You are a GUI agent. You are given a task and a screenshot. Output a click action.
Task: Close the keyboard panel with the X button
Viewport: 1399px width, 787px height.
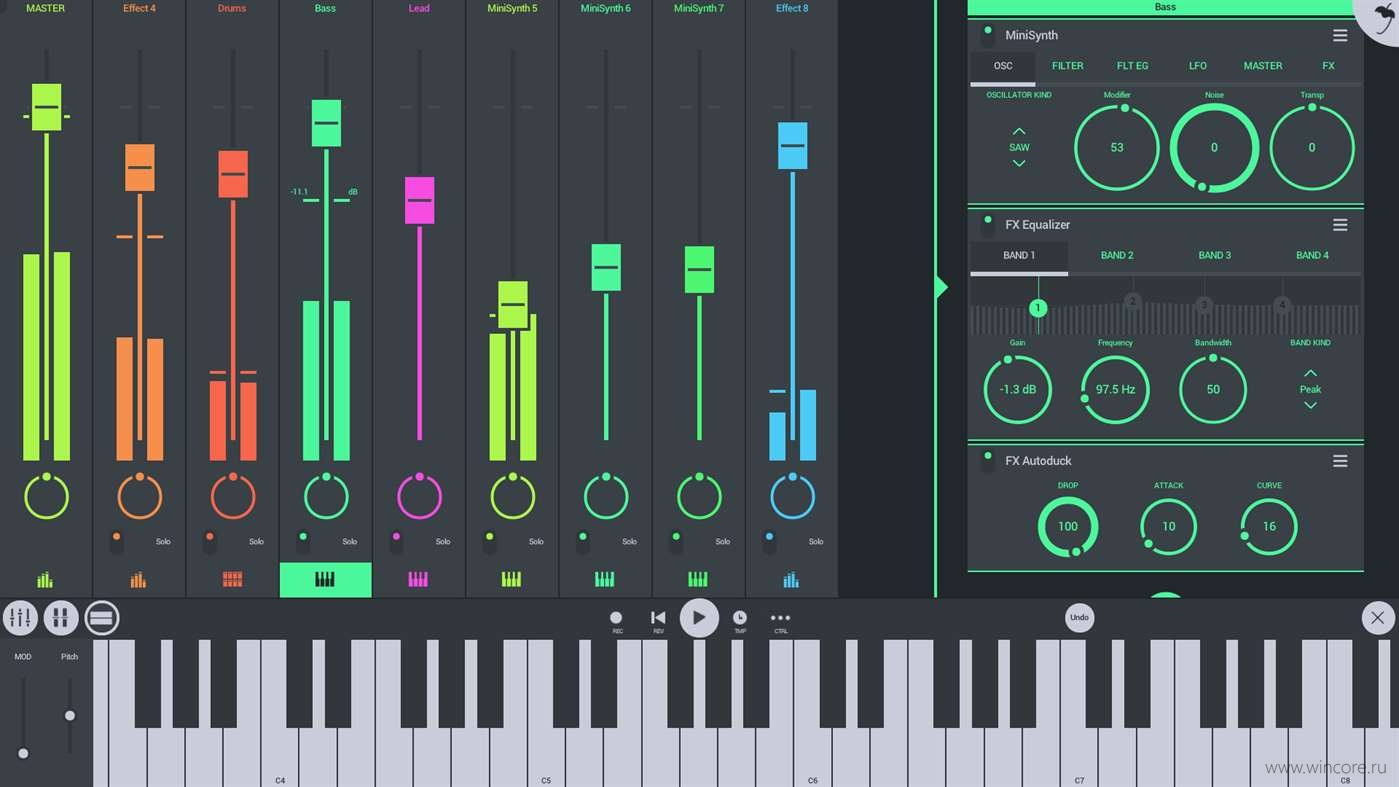(x=1378, y=618)
